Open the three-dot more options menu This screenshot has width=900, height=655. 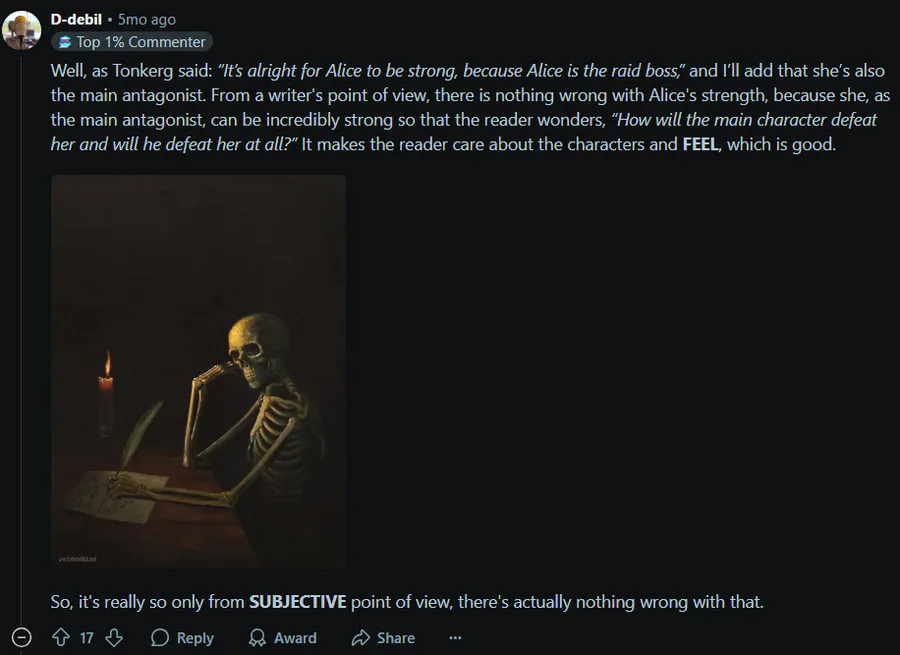pyautogui.click(x=455, y=637)
